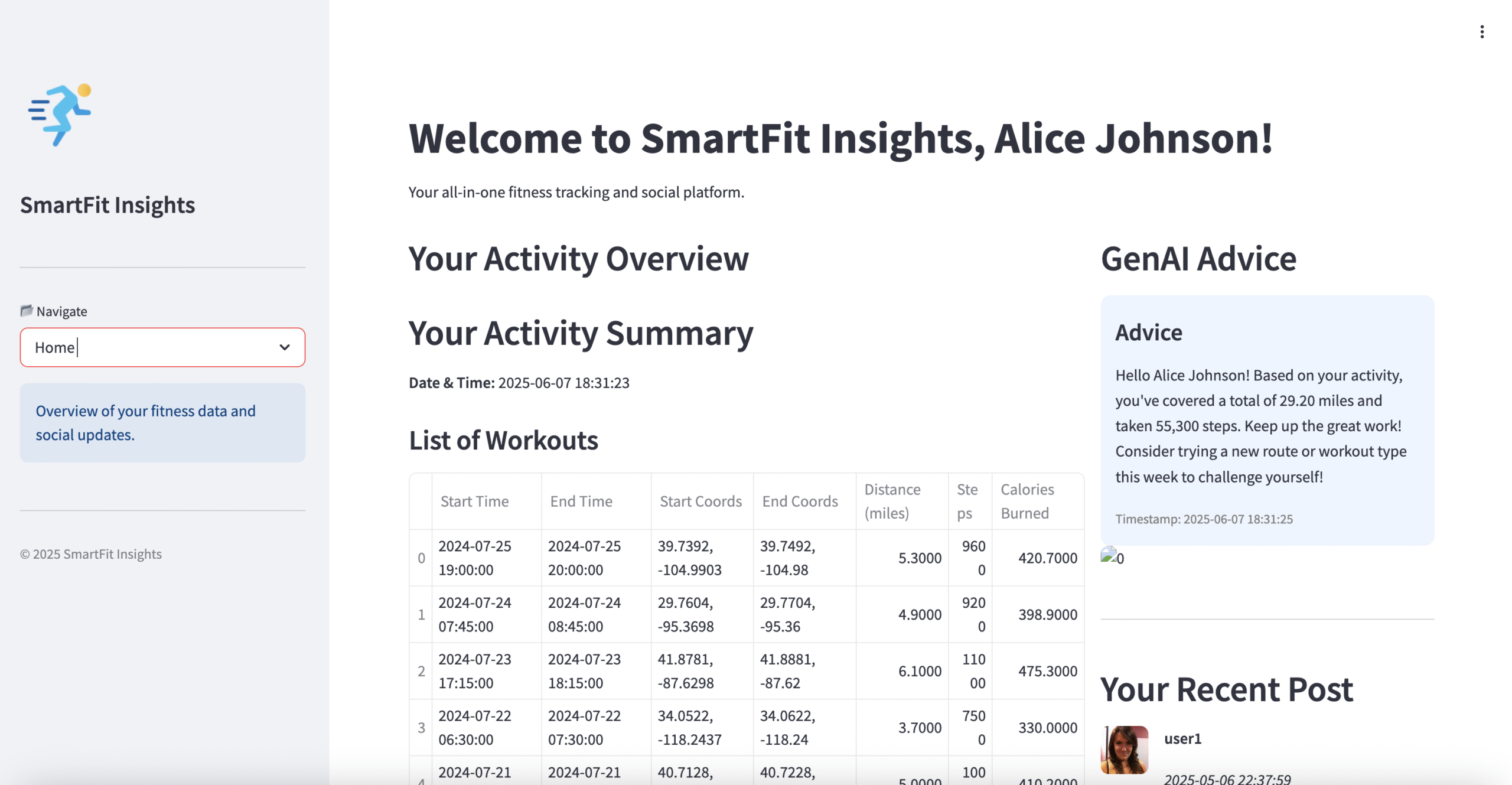Click the folder icon beside Navigate
1512x785 pixels.
[x=27, y=311]
